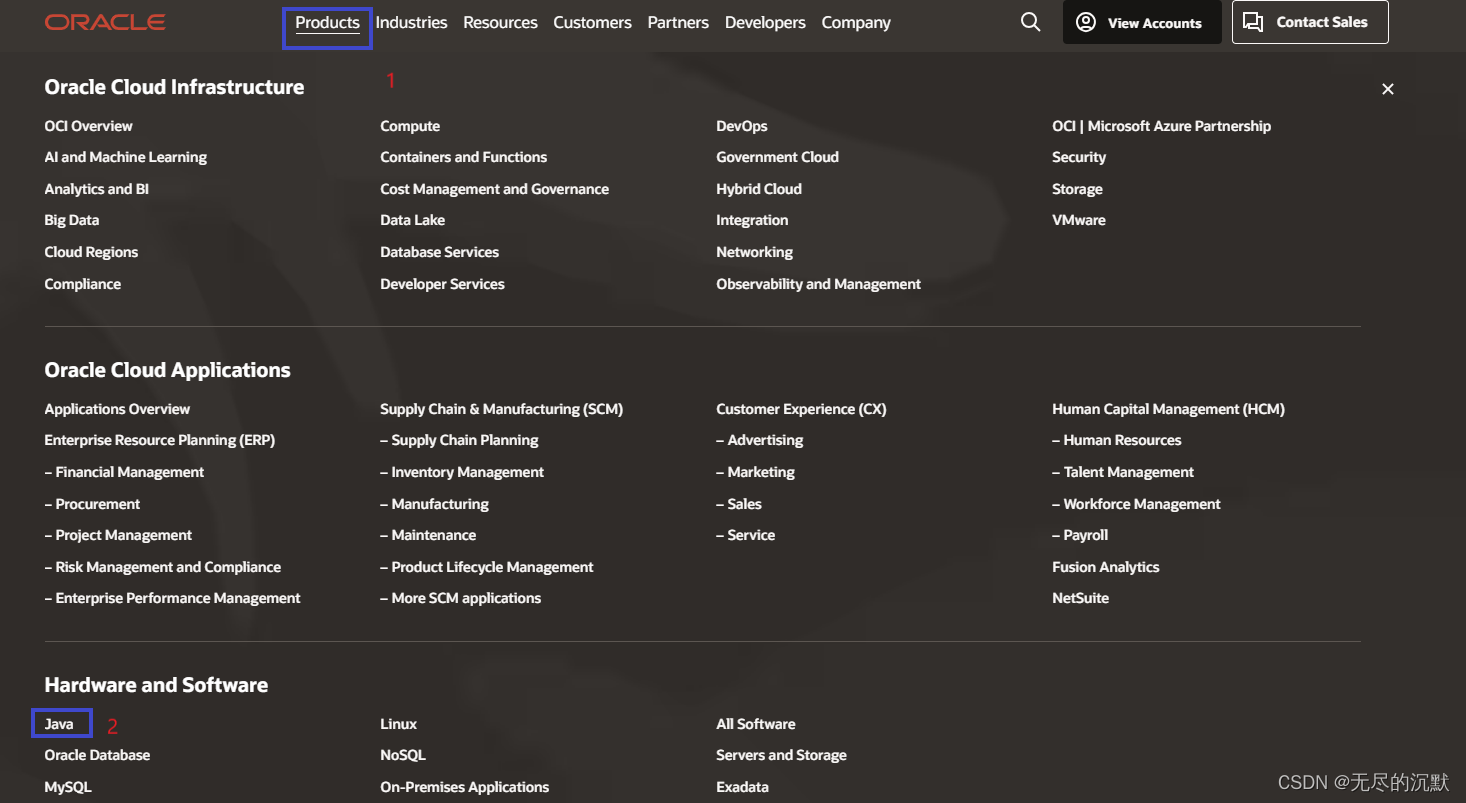Go to NetSuite

1080,598
